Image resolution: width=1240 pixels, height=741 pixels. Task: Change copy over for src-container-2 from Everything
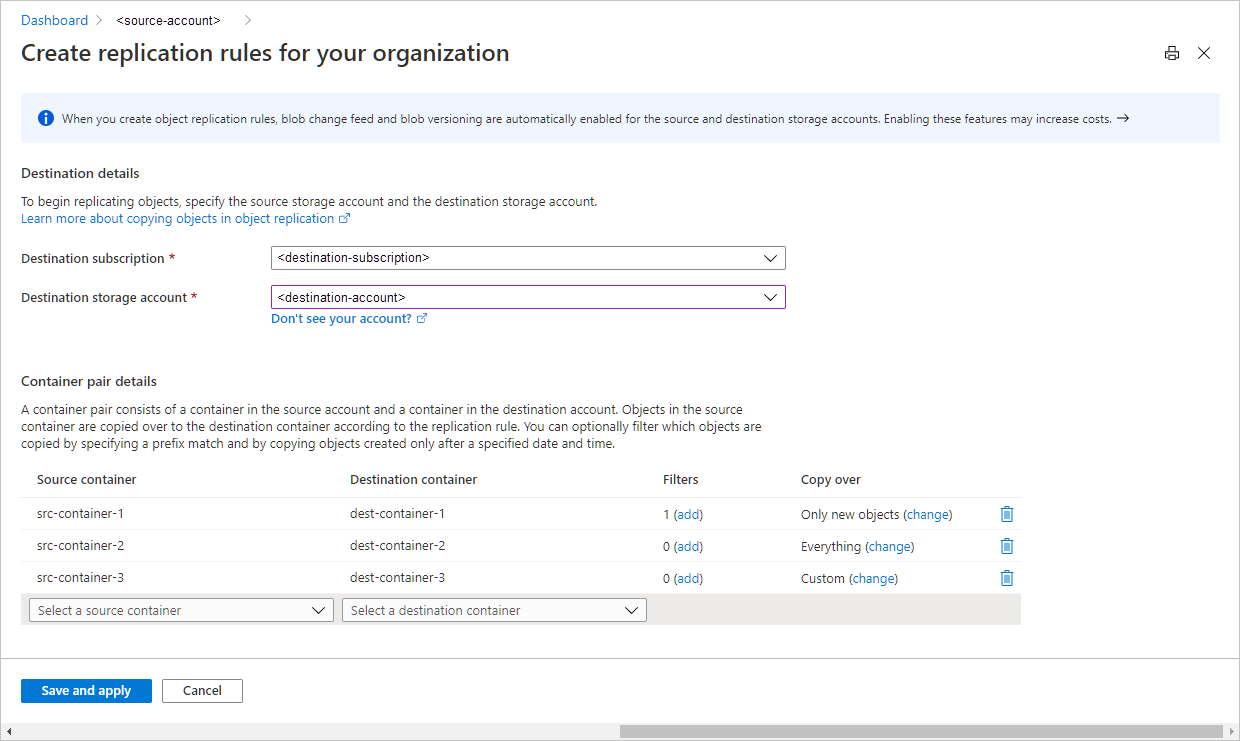click(889, 546)
